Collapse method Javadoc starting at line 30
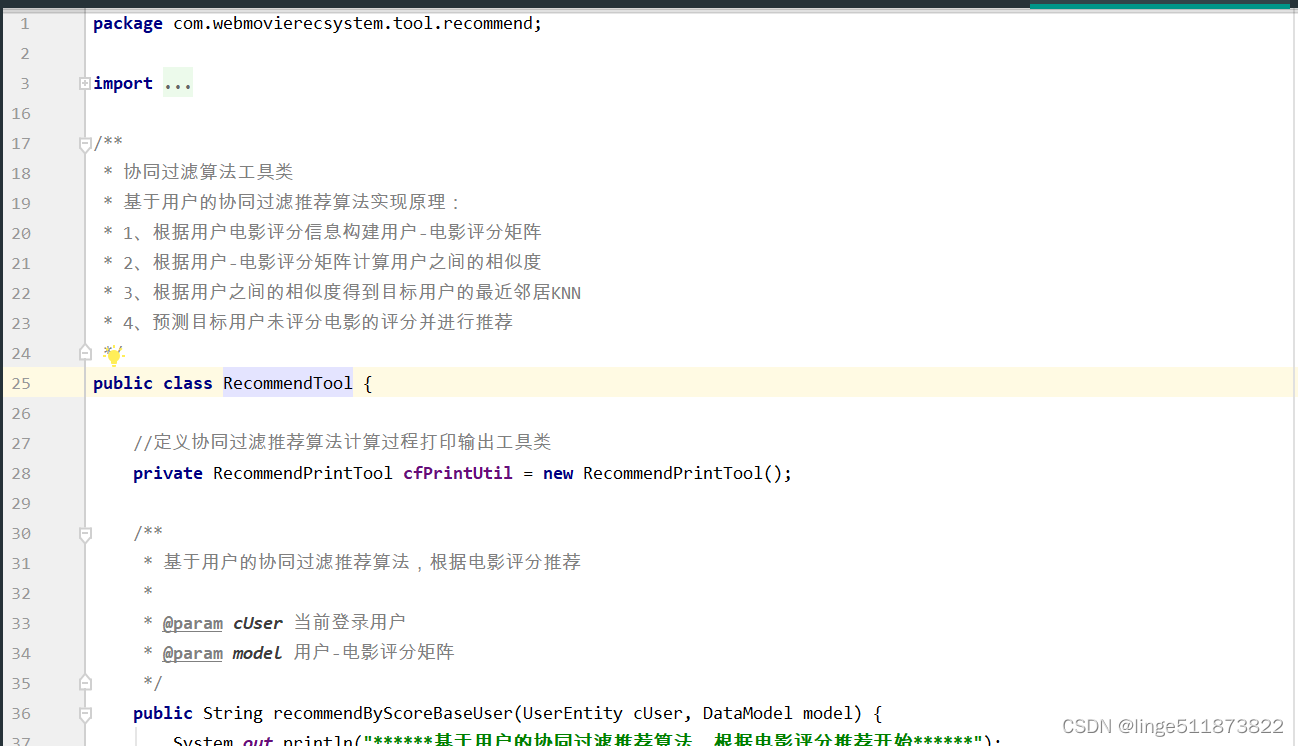1298x746 pixels. tap(85, 533)
